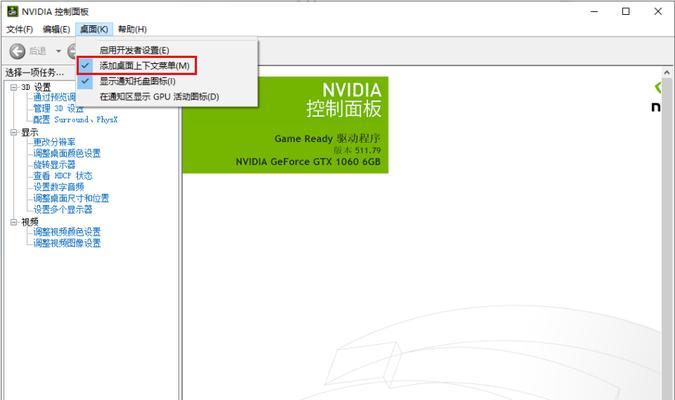Select 设置数字音频 item
The width and height of the screenshot is (675, 400).
pos(59,187)
